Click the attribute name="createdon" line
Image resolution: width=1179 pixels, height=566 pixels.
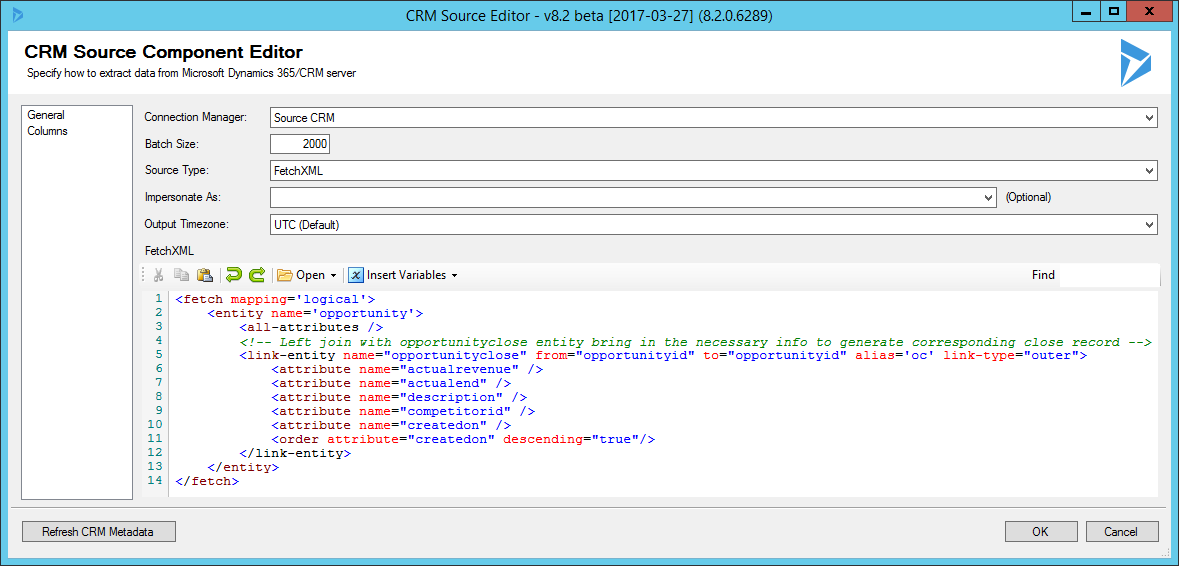[x=391, y=425]
